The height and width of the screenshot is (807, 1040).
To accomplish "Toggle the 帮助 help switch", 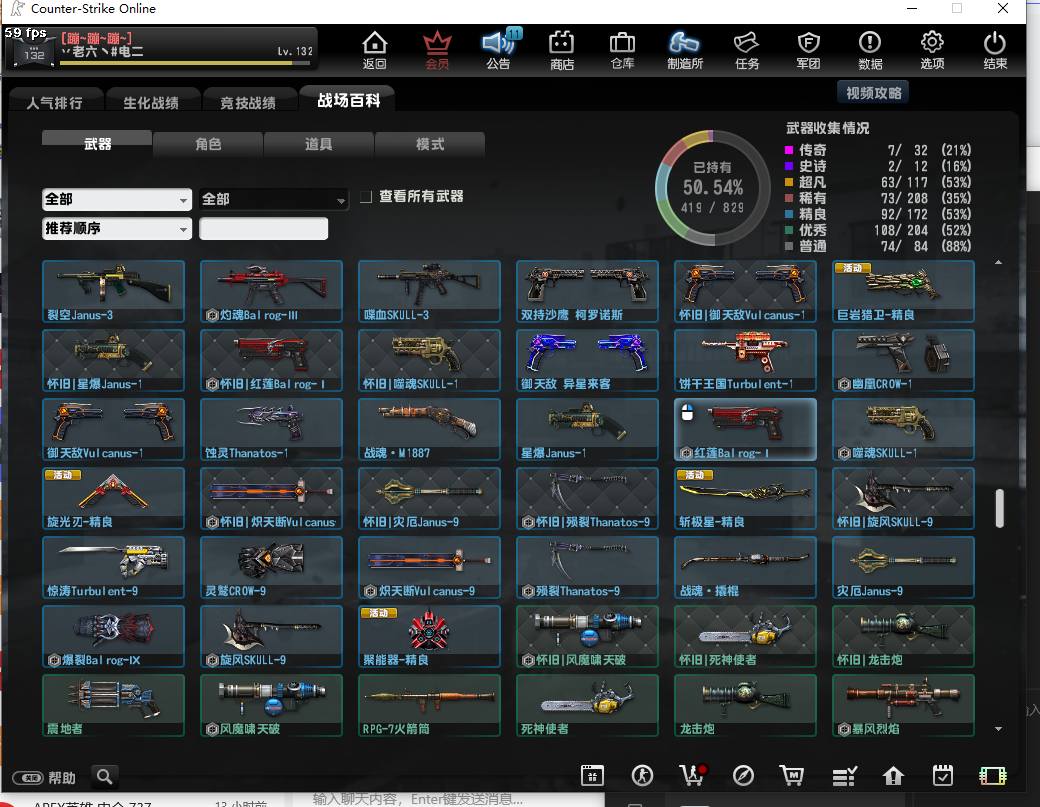I will [x=29, y=778].
